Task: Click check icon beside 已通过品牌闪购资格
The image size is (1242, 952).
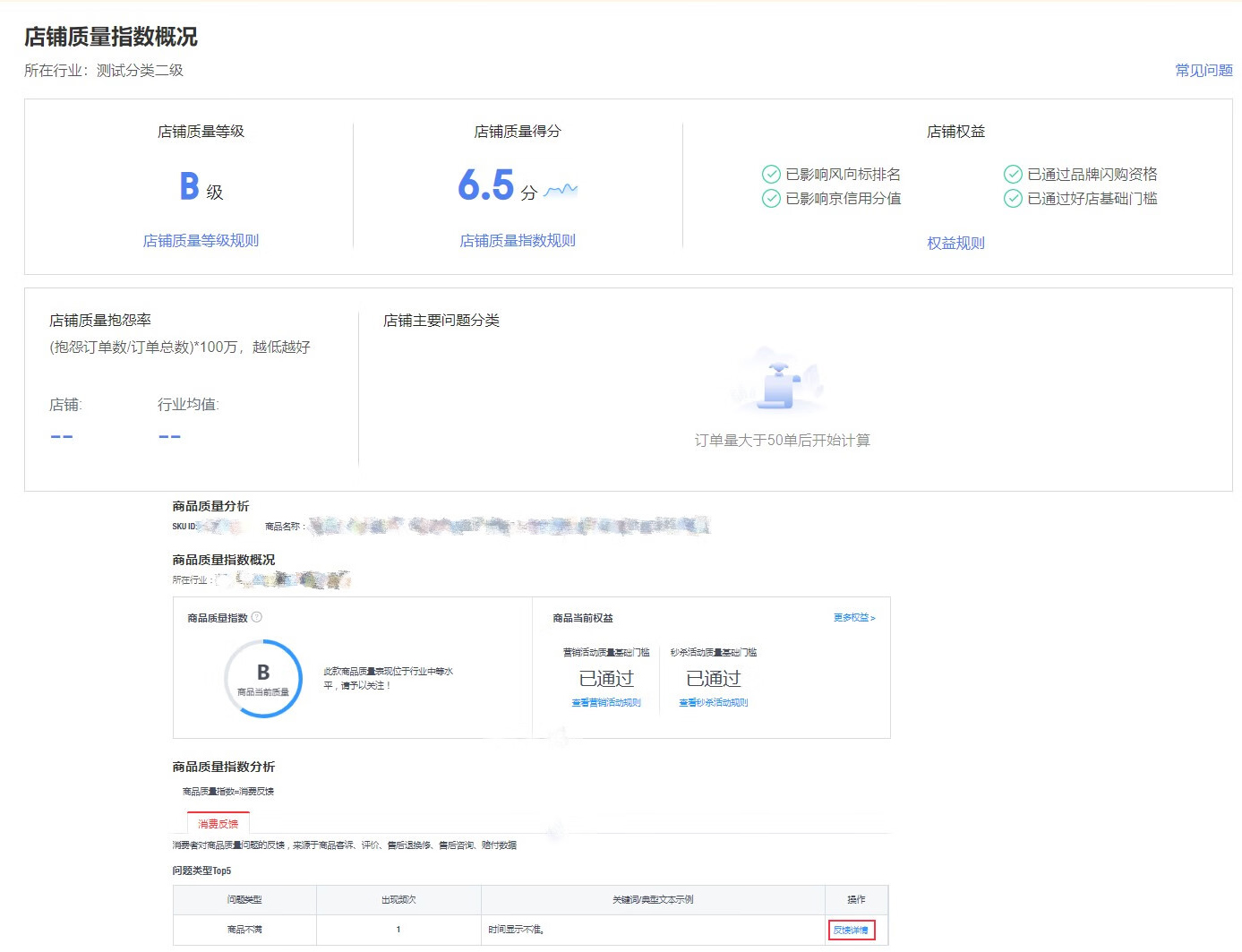Action: pyautogui.click(x=1013, y=175)
